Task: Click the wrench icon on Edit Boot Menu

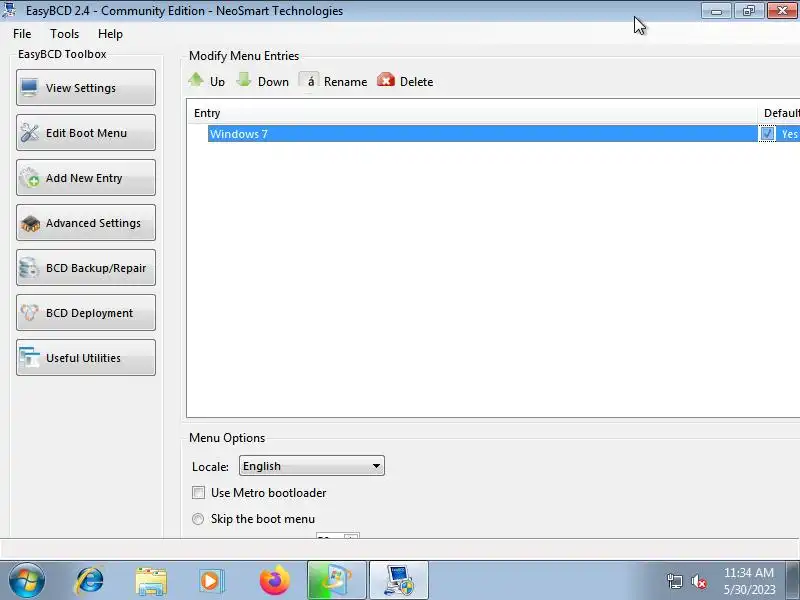Action: point(29,133)
